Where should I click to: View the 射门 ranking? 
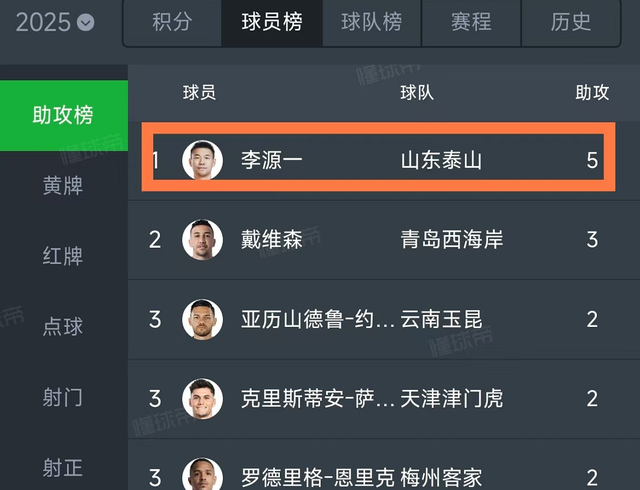(63, 397)
